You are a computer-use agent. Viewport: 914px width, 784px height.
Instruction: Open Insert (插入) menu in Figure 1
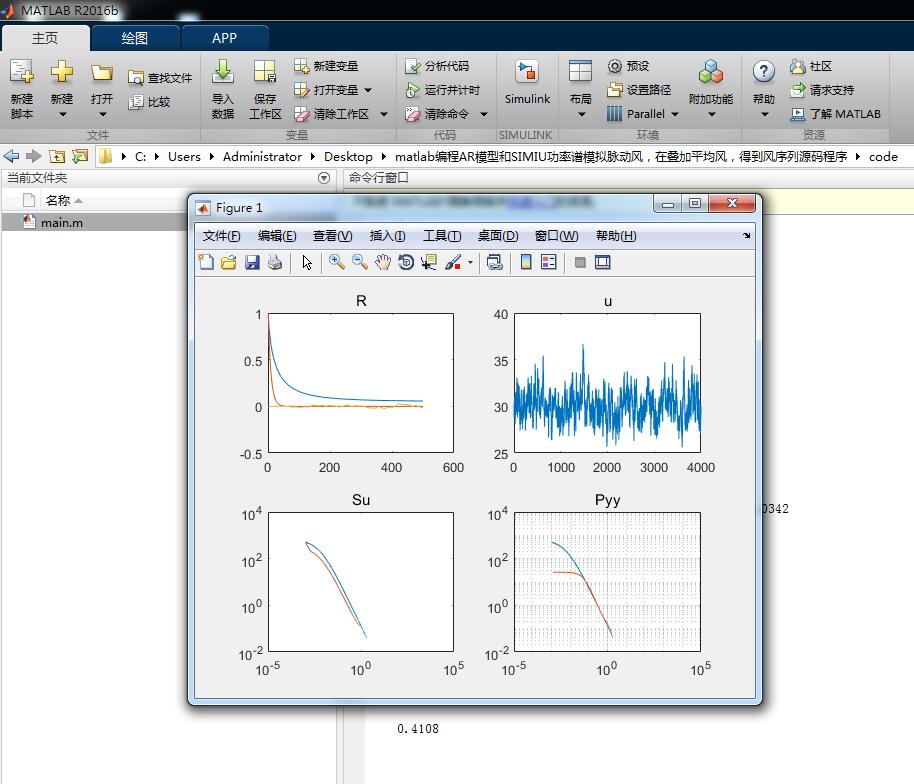tap(388, 235)
